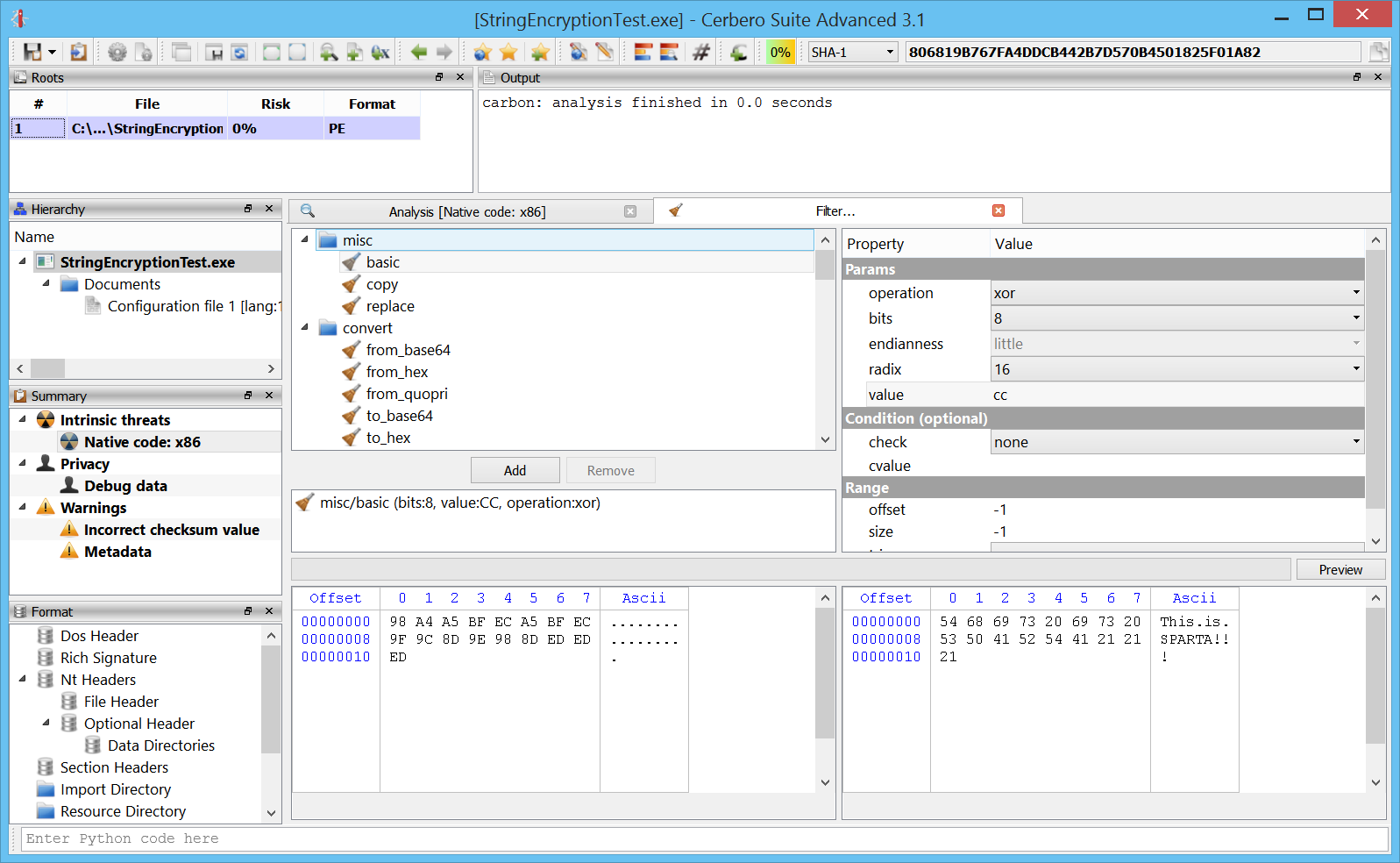This screenshot has height=863, width=1400.
Task: Click the star with globe bookmark icon
Action: point(482,52)
